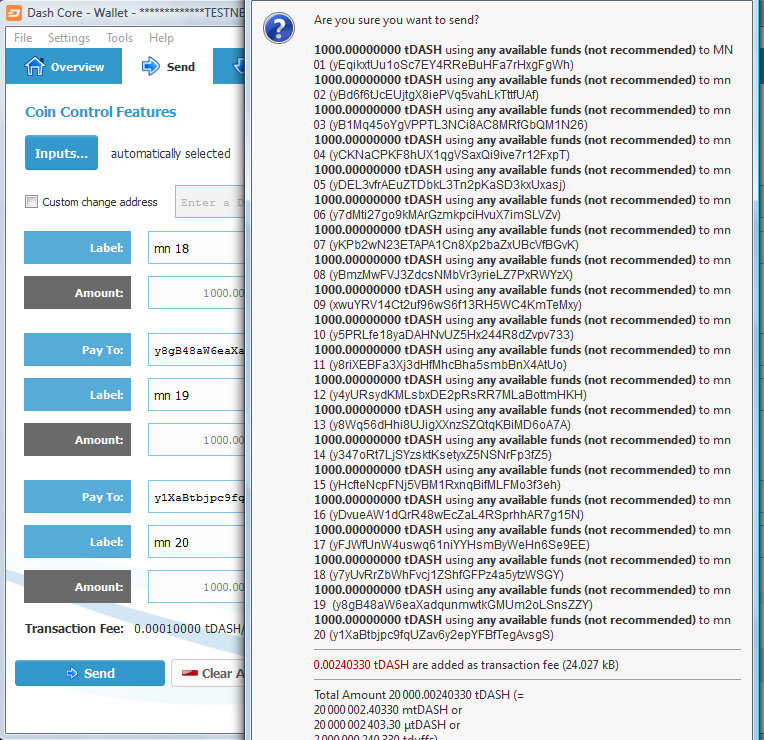This screenshot has height=740, width=764.
Task: Click the mn 14 address y347oRt7LjSYzsktKsetyxZ5NSNrFp3fZ5
Action: (x=440, y=455)
